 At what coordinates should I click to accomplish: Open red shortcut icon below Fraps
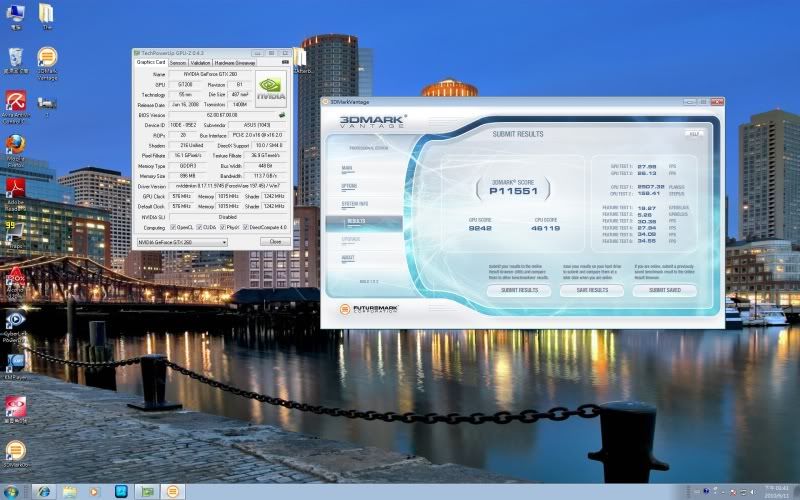16,283
